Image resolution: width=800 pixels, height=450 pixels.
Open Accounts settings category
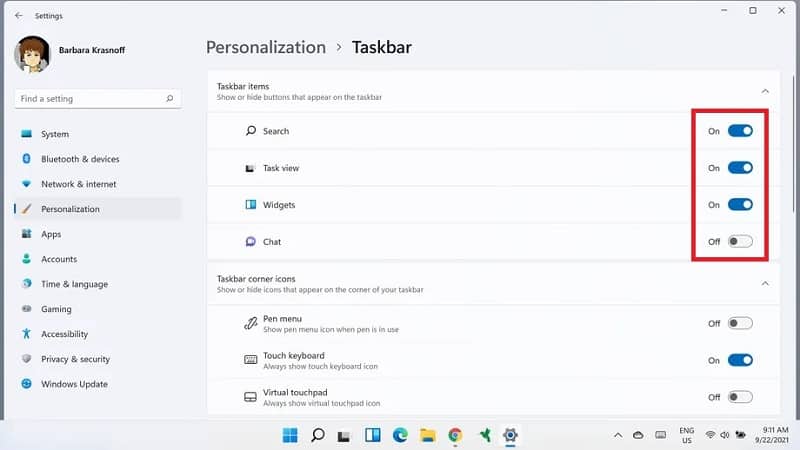pyautogui.click(x=98, y=259)
